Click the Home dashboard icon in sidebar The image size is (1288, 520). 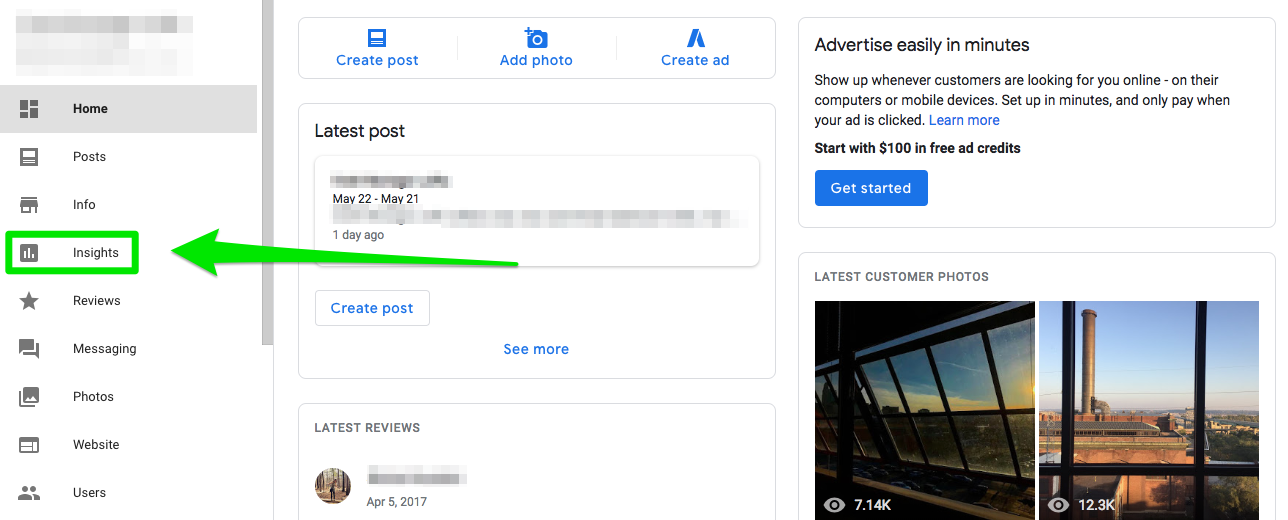[29, 109]
